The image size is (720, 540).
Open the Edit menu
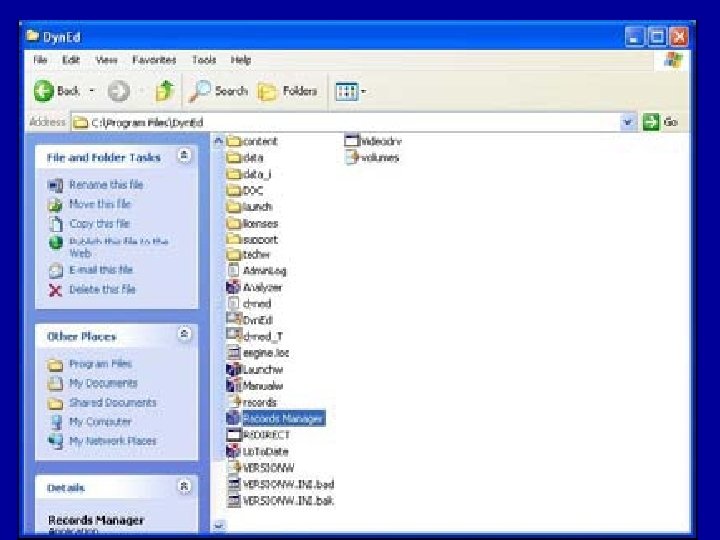point(71,60)
